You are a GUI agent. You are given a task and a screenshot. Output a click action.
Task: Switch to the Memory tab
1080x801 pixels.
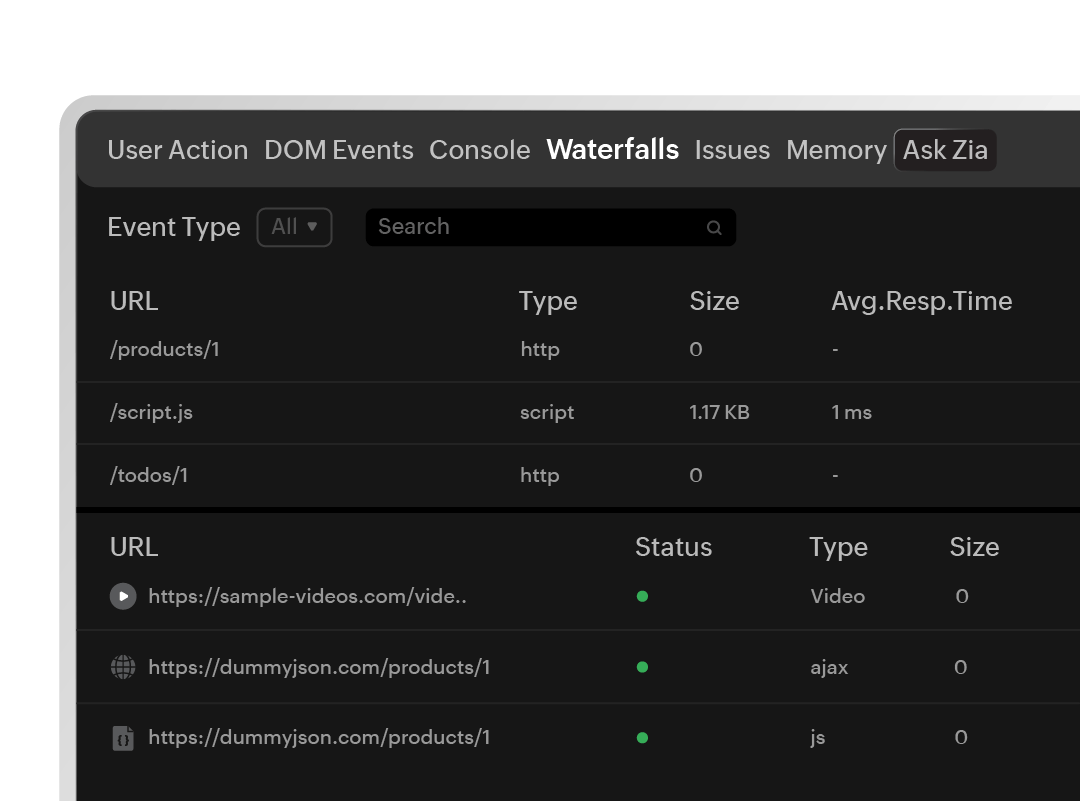pyautogui.click(x=836, y=150)
